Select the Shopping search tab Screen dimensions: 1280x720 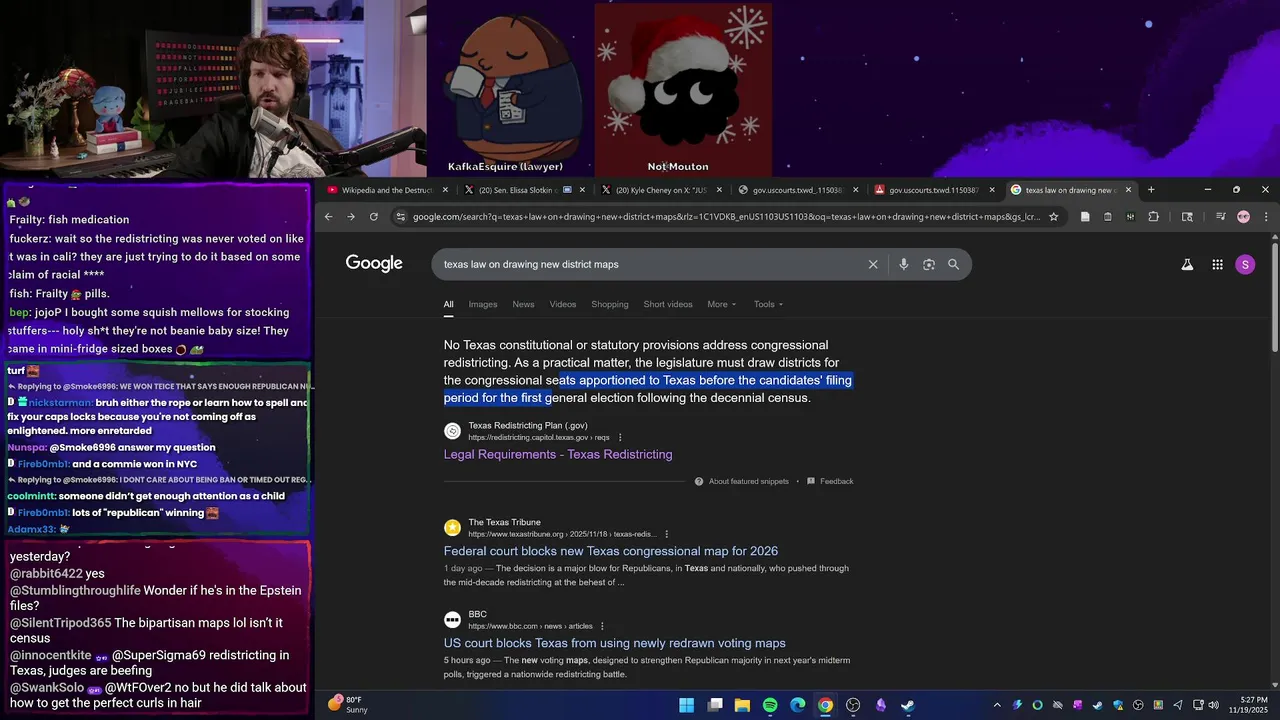click(x=610, y=304)
